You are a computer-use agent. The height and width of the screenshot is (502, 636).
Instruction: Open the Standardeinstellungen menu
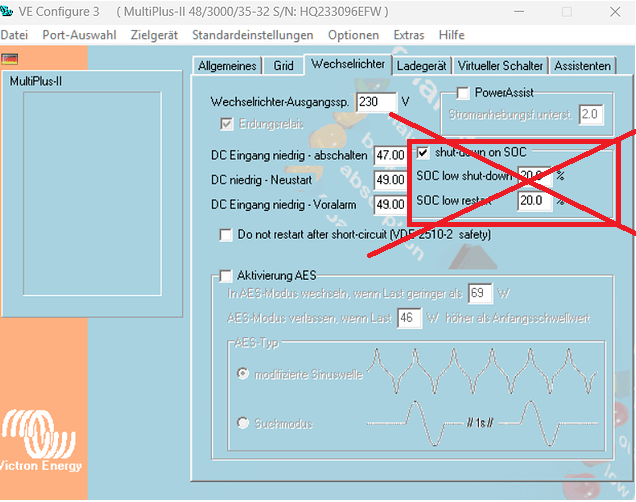click(253, 35)
